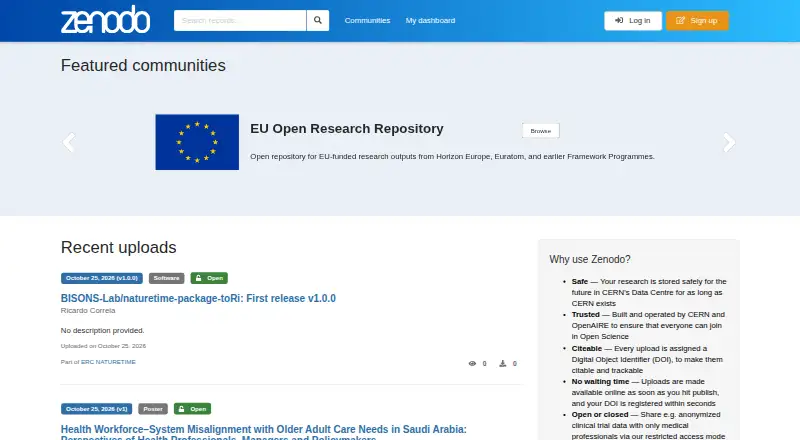
Task: Click the Open badge on the Poster record
Action: pos(192,409)
